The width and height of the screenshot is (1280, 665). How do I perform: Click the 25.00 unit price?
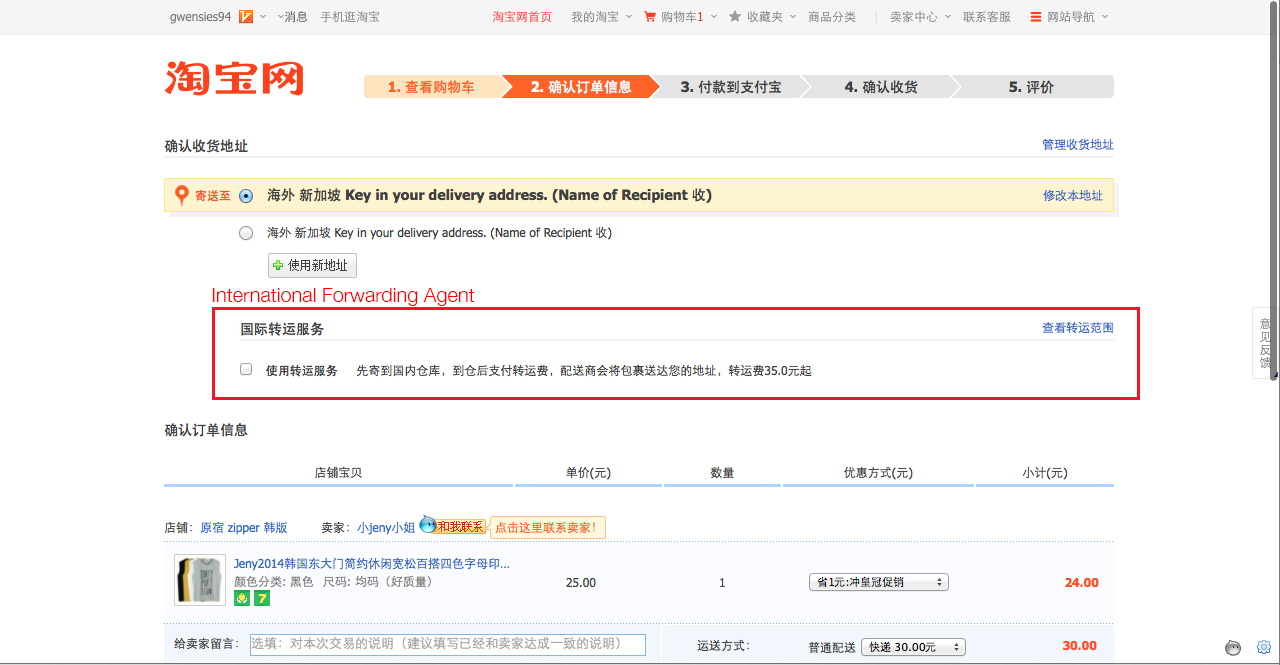[x=581, y=583]
